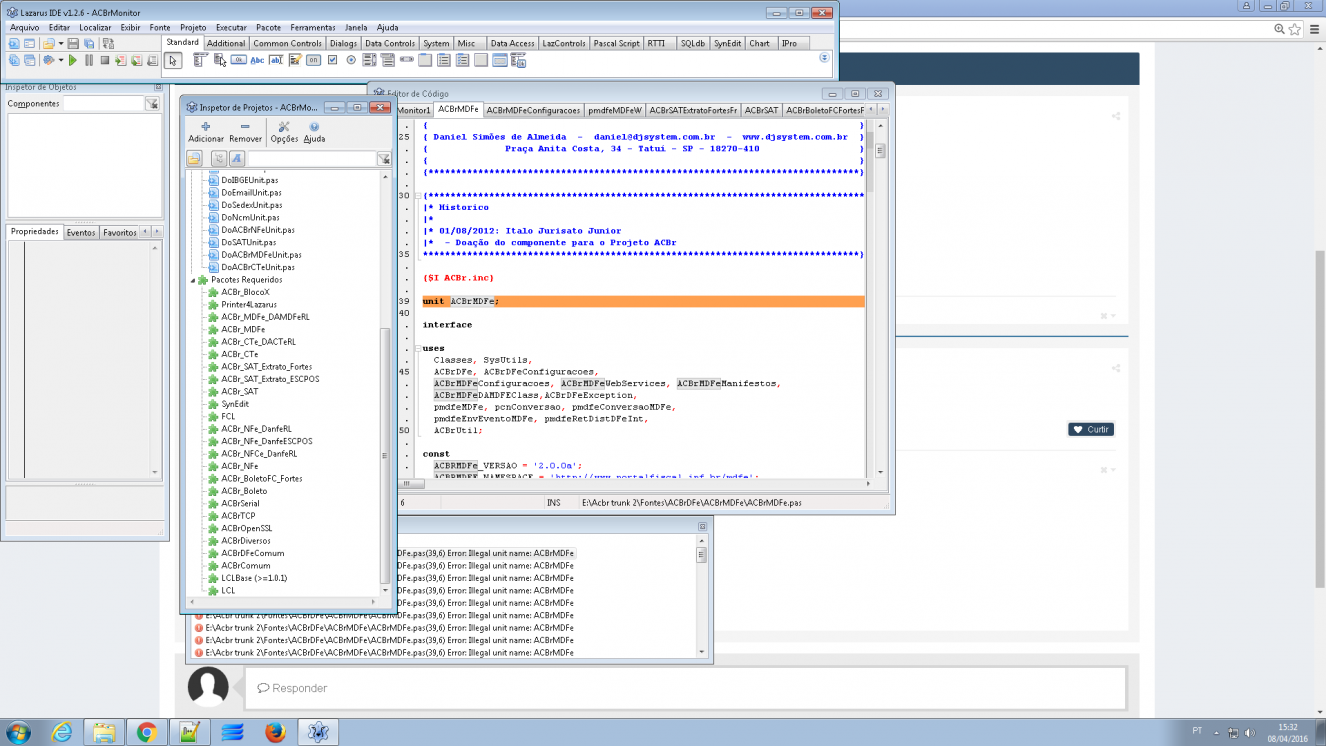Select the TButton Ok component icon
1326x746 pixels.
pos(239,60)
